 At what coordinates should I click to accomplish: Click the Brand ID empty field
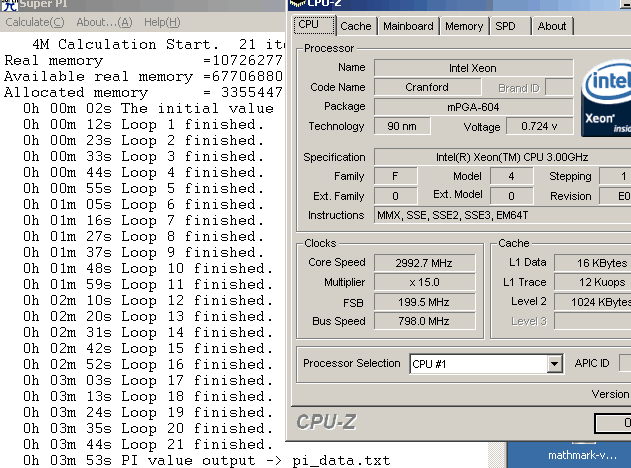(559, 87)
